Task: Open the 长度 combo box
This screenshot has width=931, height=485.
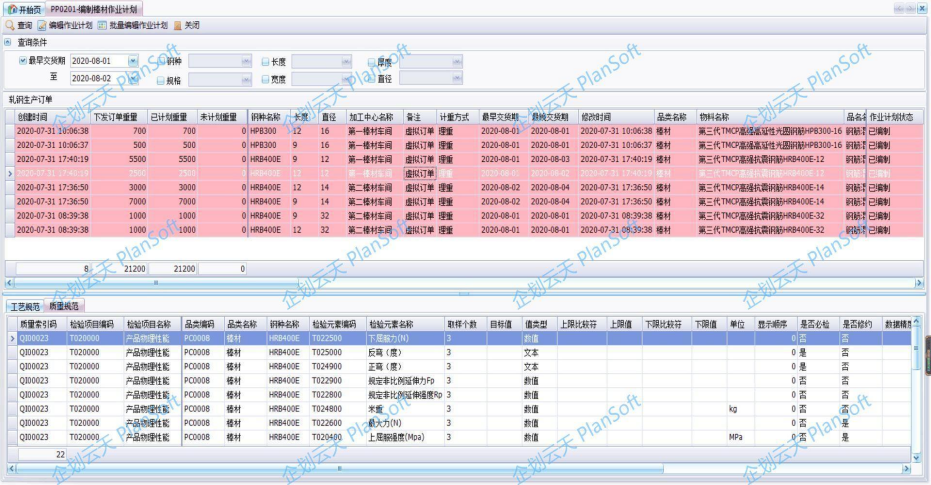Action: [346, 61]
